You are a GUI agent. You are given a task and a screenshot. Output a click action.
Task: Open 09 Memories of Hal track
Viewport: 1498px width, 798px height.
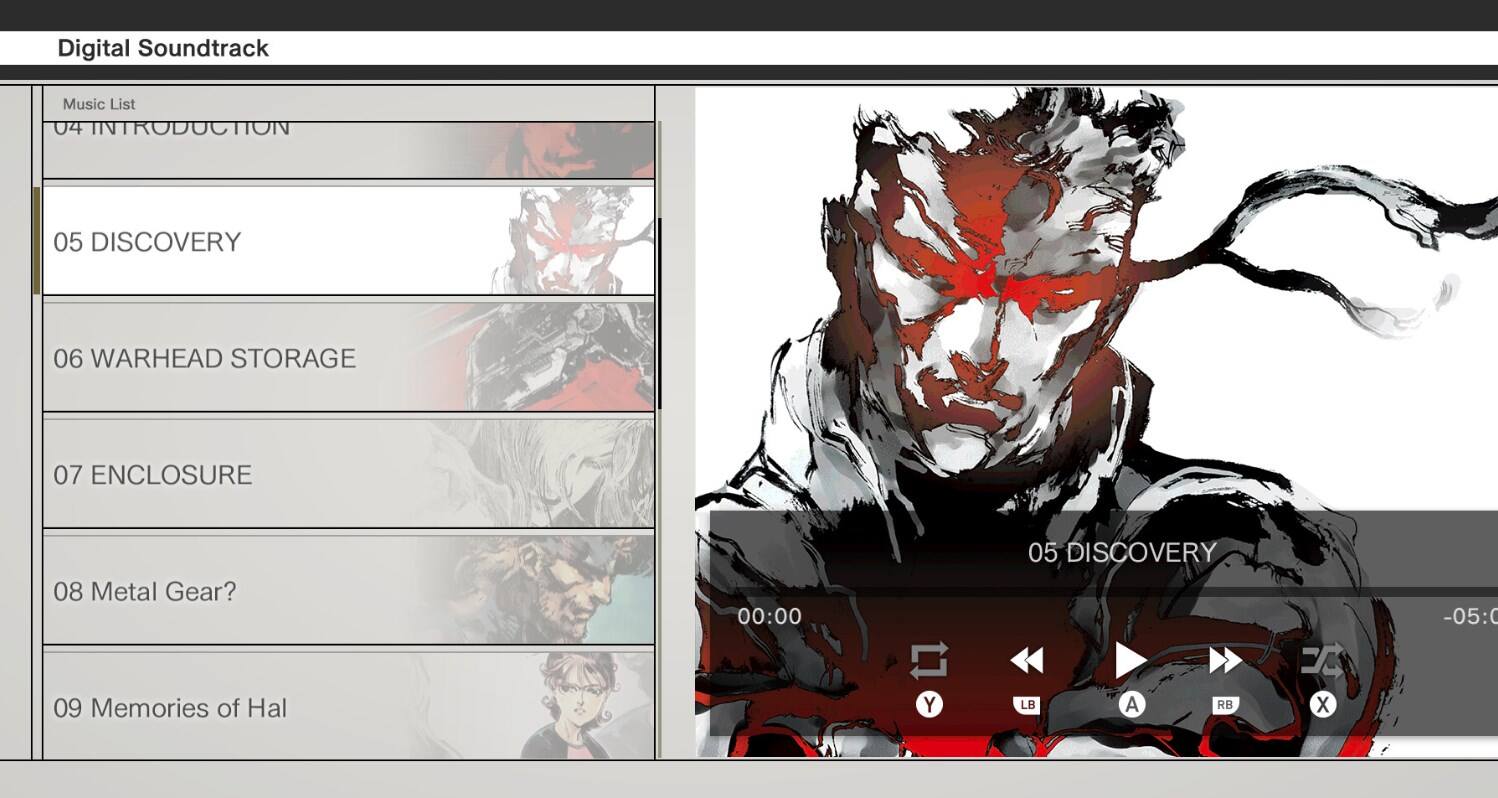tap(348, 705)
